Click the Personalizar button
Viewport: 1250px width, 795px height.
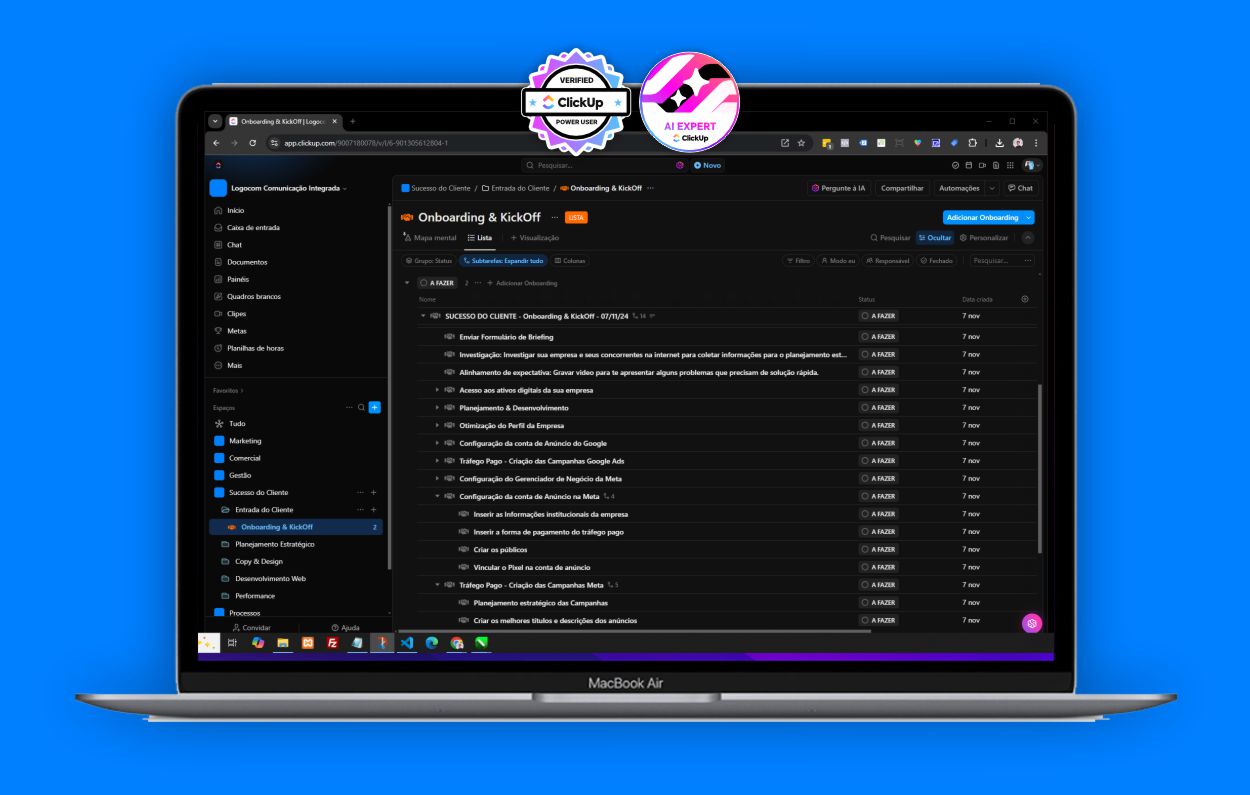pyautogui.click(x=984, y=238)
